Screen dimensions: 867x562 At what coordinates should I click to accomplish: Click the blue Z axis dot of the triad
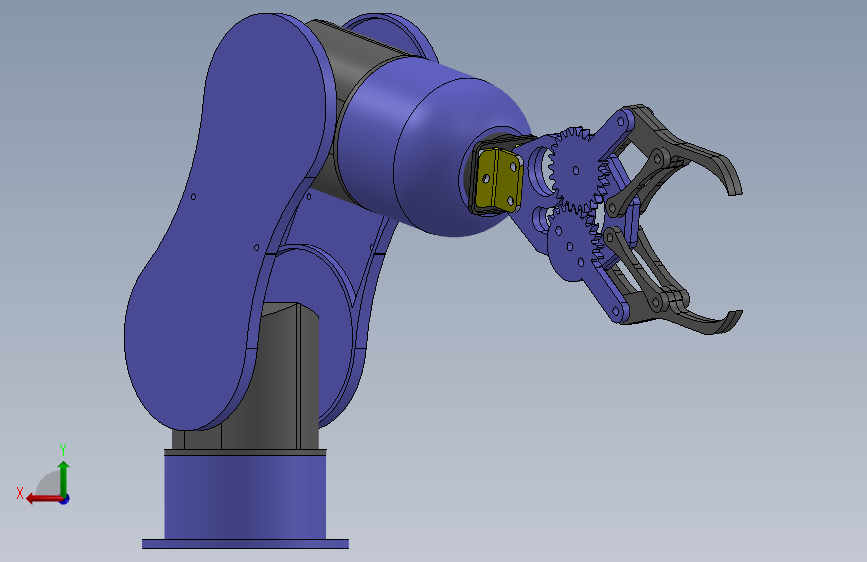(x=65, y=499)
